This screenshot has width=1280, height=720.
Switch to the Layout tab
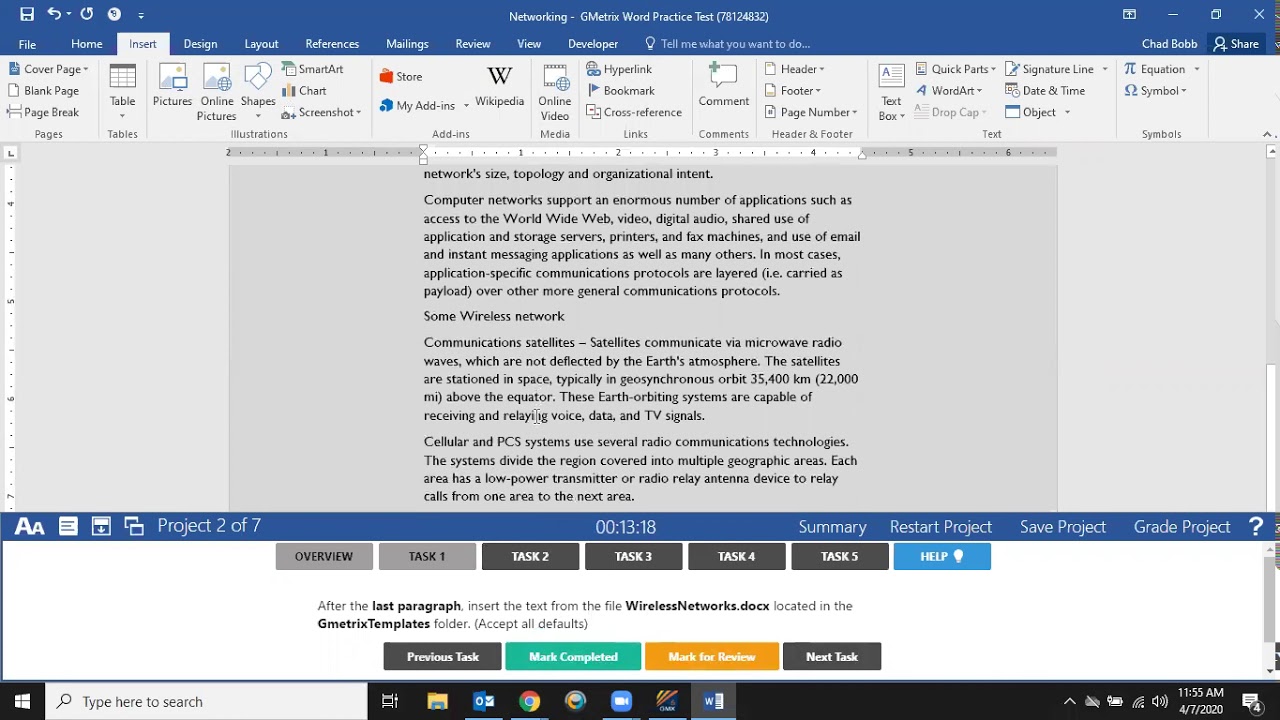(x=261, y=44)
